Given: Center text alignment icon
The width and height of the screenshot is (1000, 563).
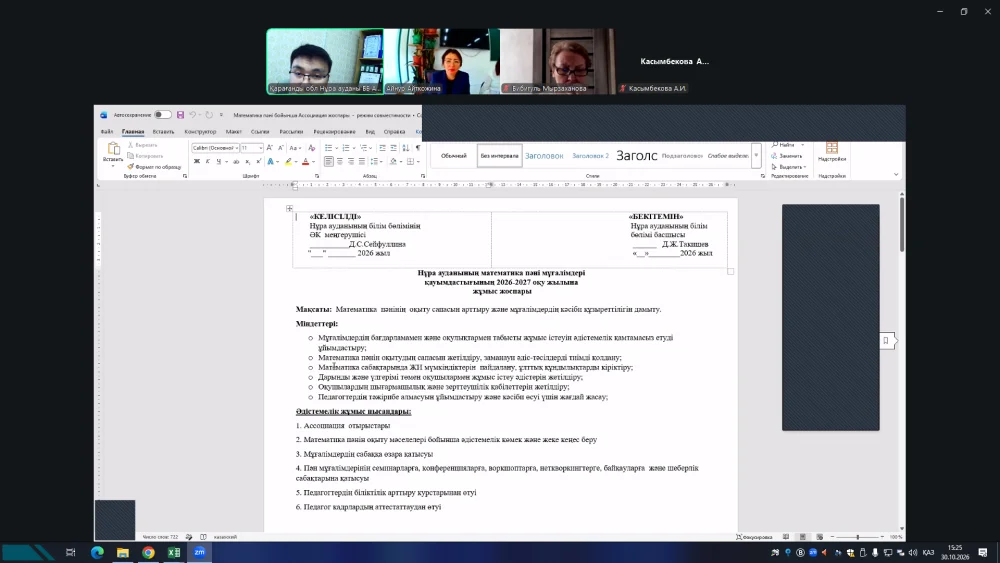Looking at the screenshot, I should [340, 162].
